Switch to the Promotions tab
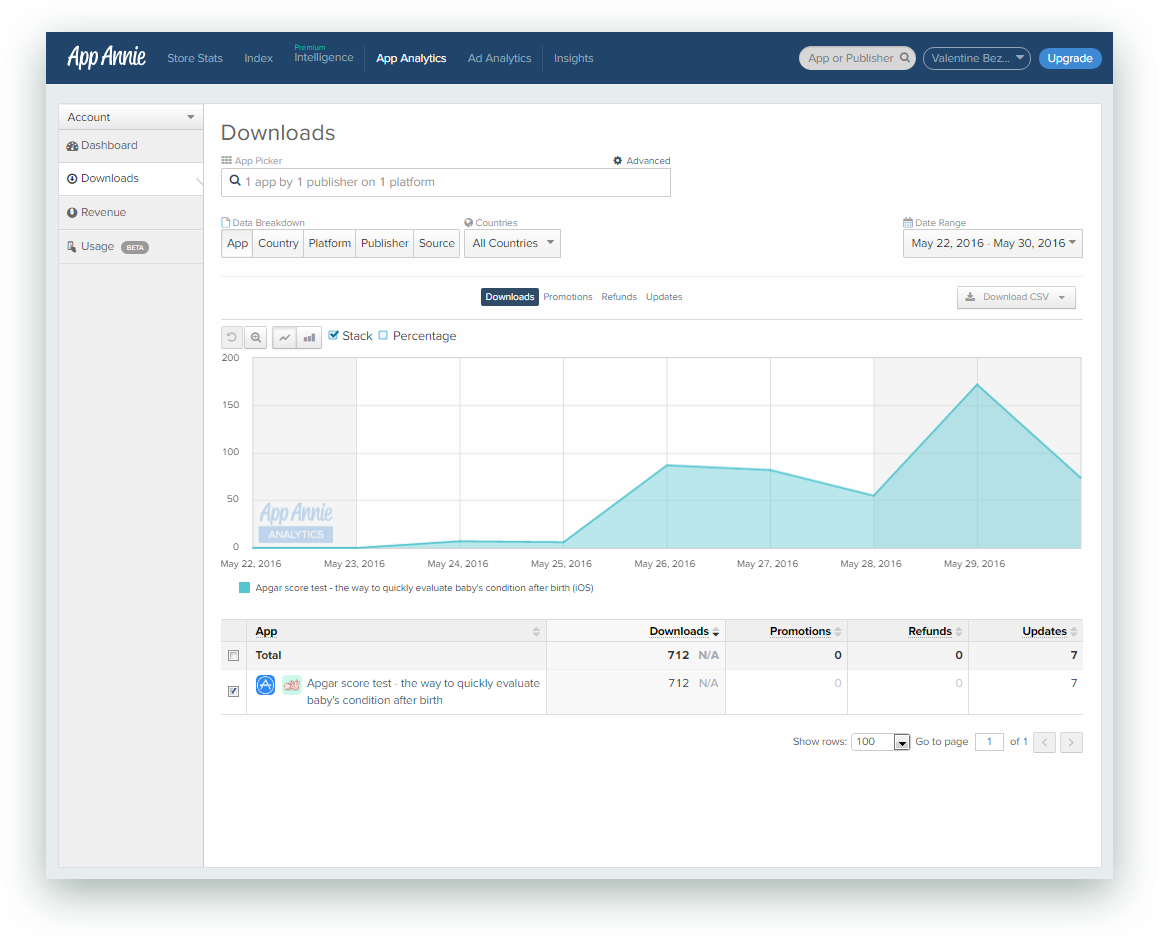This screenshot has height=939, width=1159. click(568, 297)
